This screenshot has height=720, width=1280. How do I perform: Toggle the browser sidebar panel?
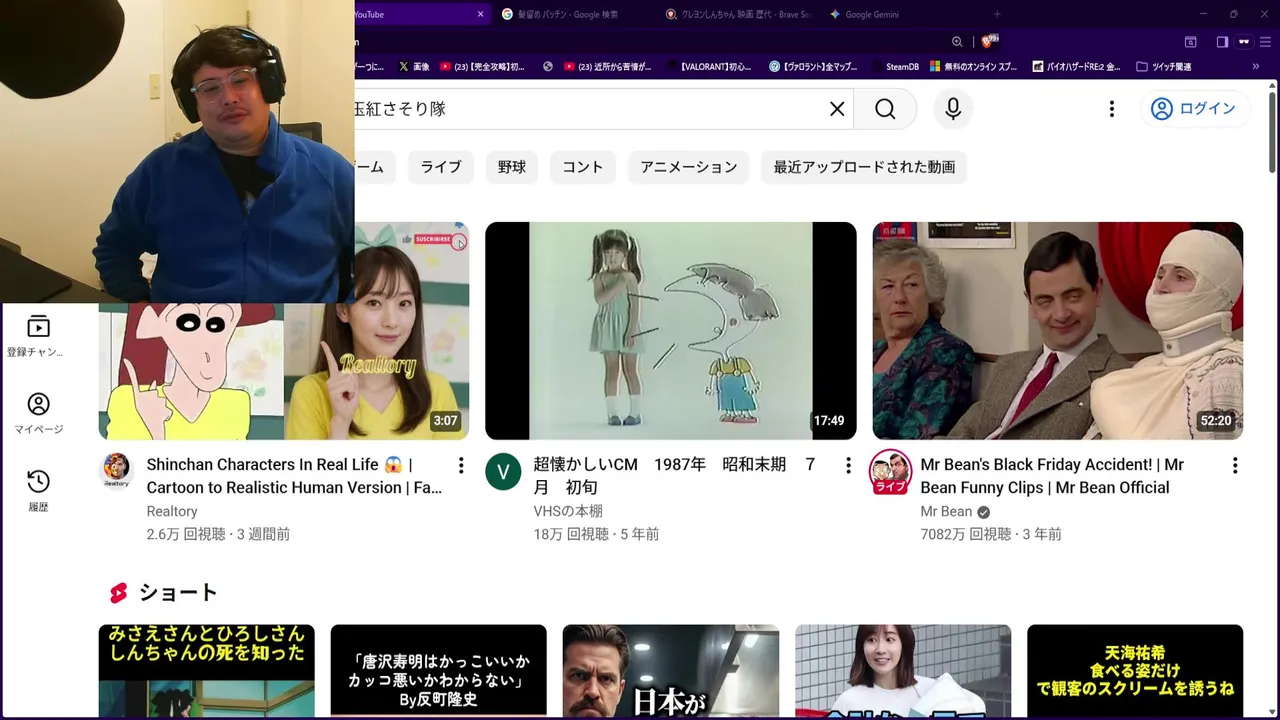tap(1222, 42)
